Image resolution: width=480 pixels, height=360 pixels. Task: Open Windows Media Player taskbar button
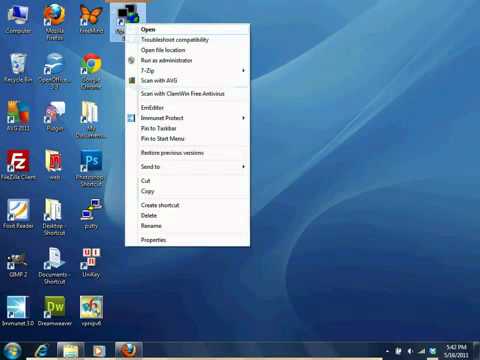click(x=99, y=351)
